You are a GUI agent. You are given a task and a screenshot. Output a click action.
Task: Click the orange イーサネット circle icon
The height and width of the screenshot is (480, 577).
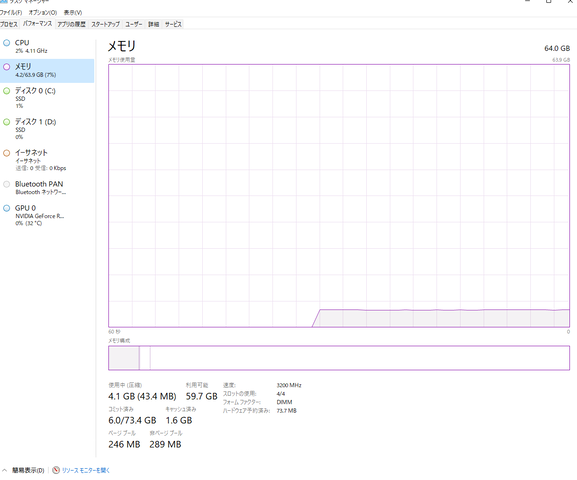click(6, 153)
